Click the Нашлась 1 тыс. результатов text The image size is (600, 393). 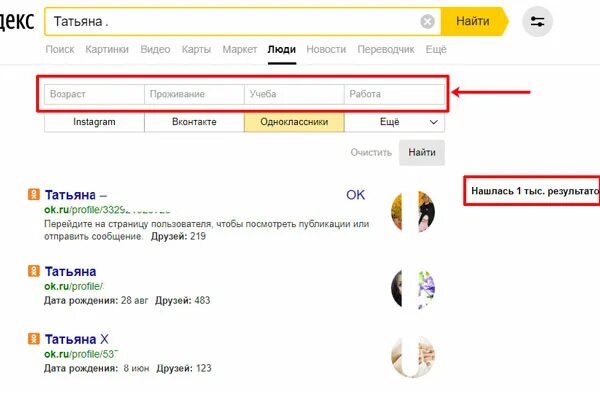point(535,191)
